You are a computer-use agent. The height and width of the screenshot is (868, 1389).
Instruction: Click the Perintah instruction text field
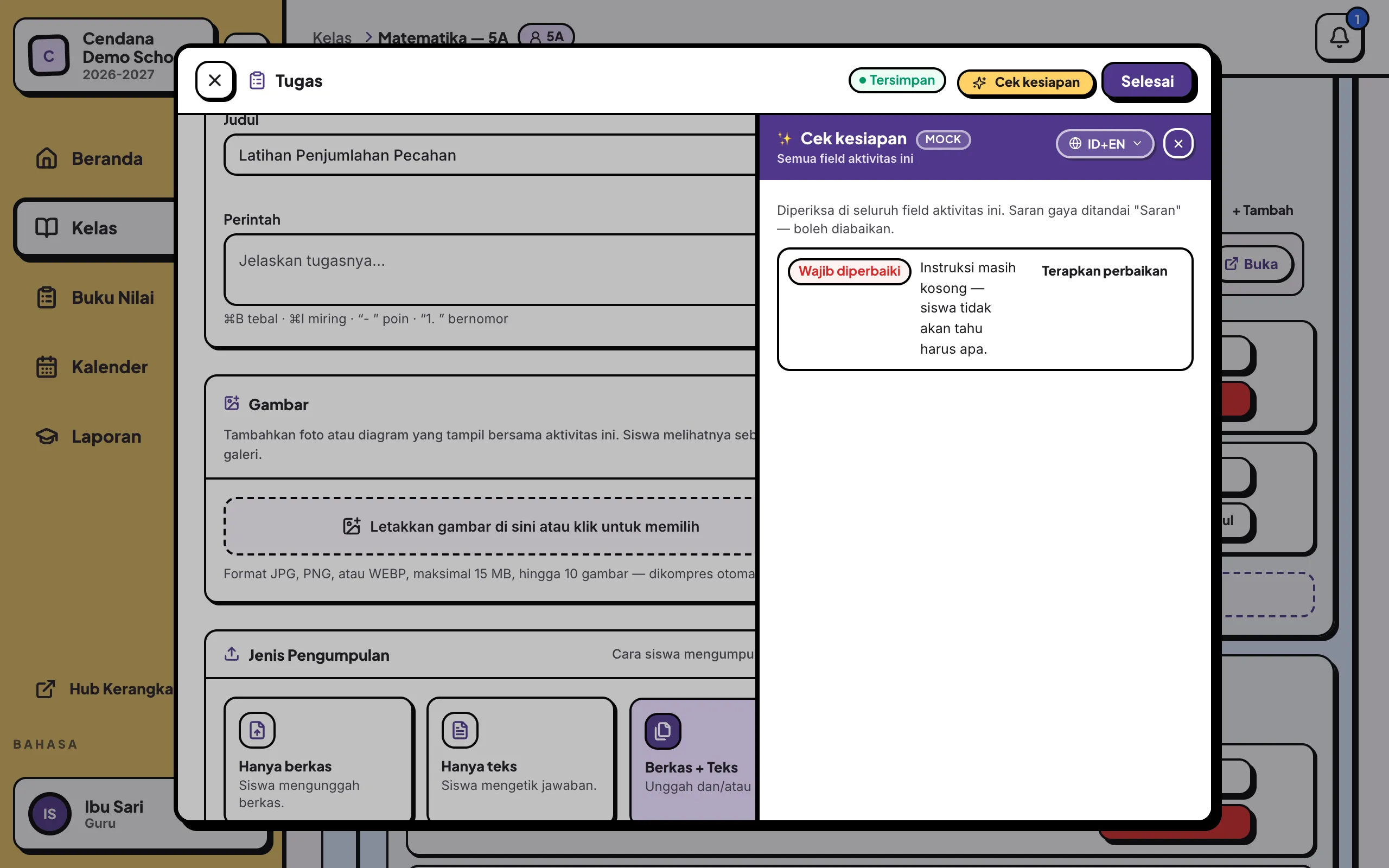tap(489, 269)
